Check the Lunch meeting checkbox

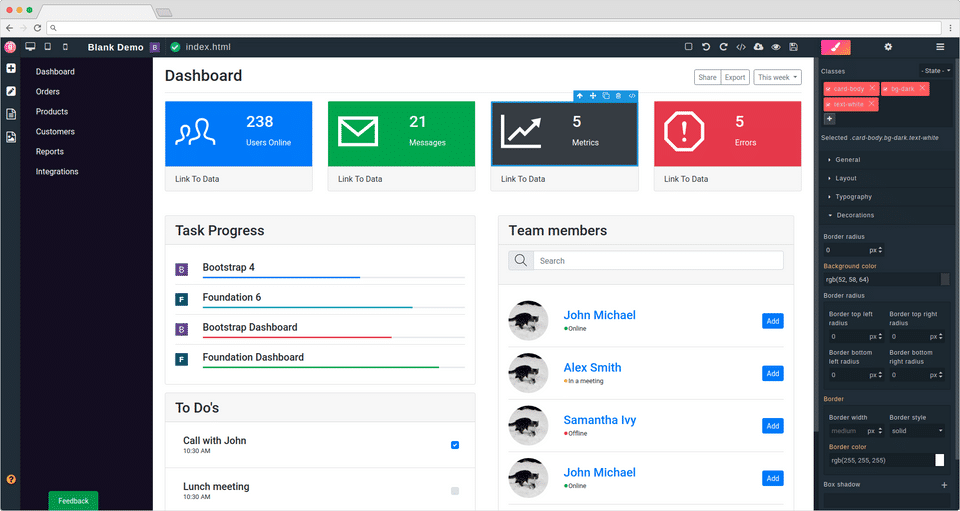[x=455, y=491]
